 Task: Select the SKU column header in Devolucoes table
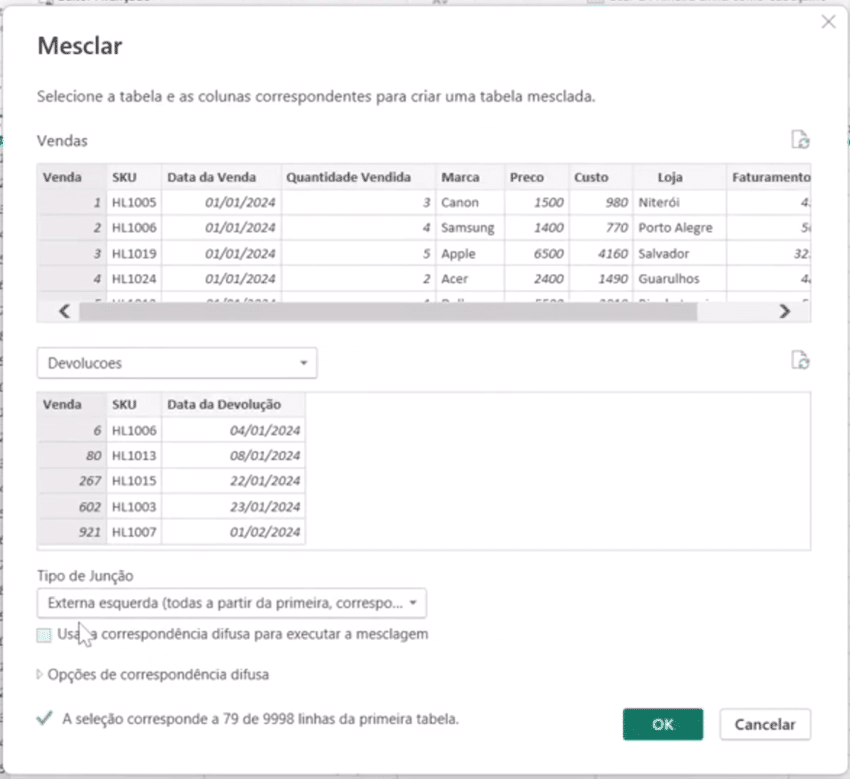[134, 404]
